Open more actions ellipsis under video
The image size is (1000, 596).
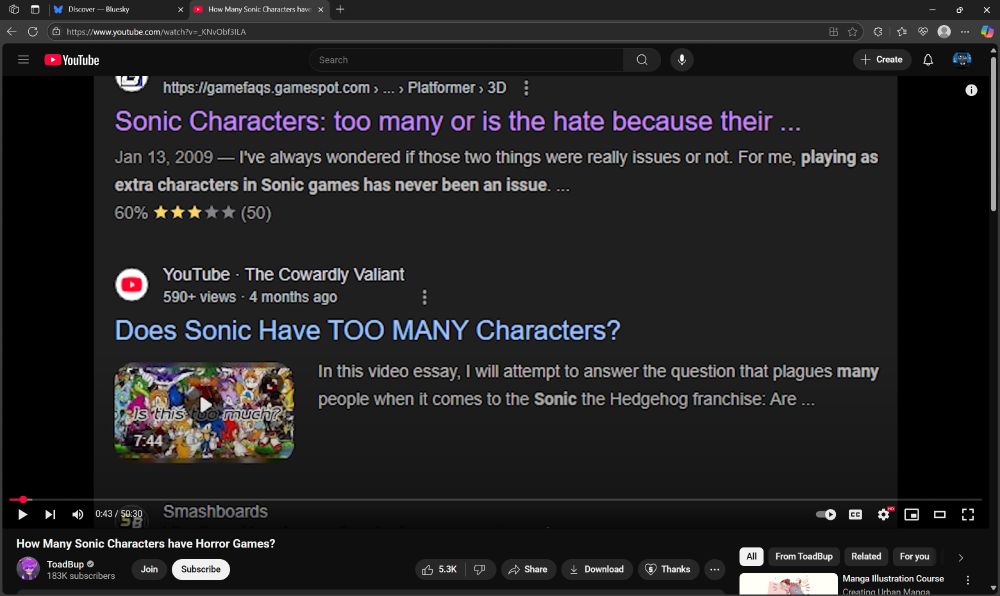click(714, 569)
